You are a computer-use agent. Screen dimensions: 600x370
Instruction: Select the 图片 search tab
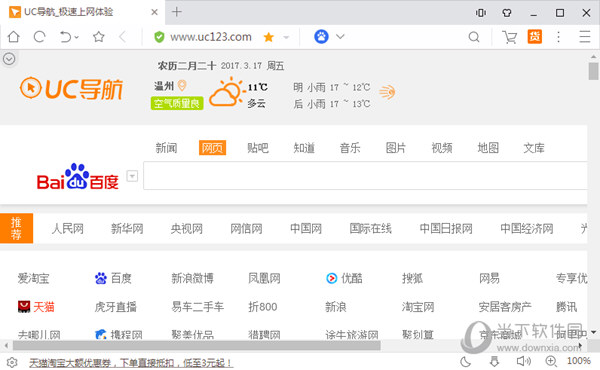click(x=396, y=148)
